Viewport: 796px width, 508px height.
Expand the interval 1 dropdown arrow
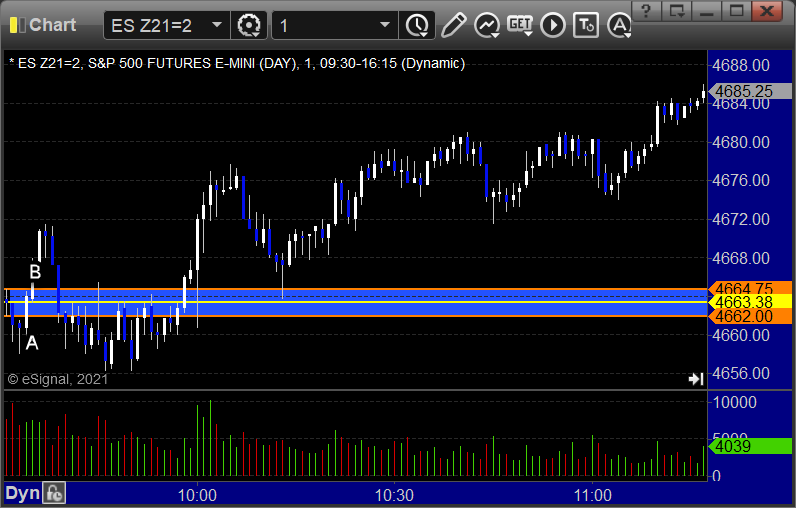[385, 25]
